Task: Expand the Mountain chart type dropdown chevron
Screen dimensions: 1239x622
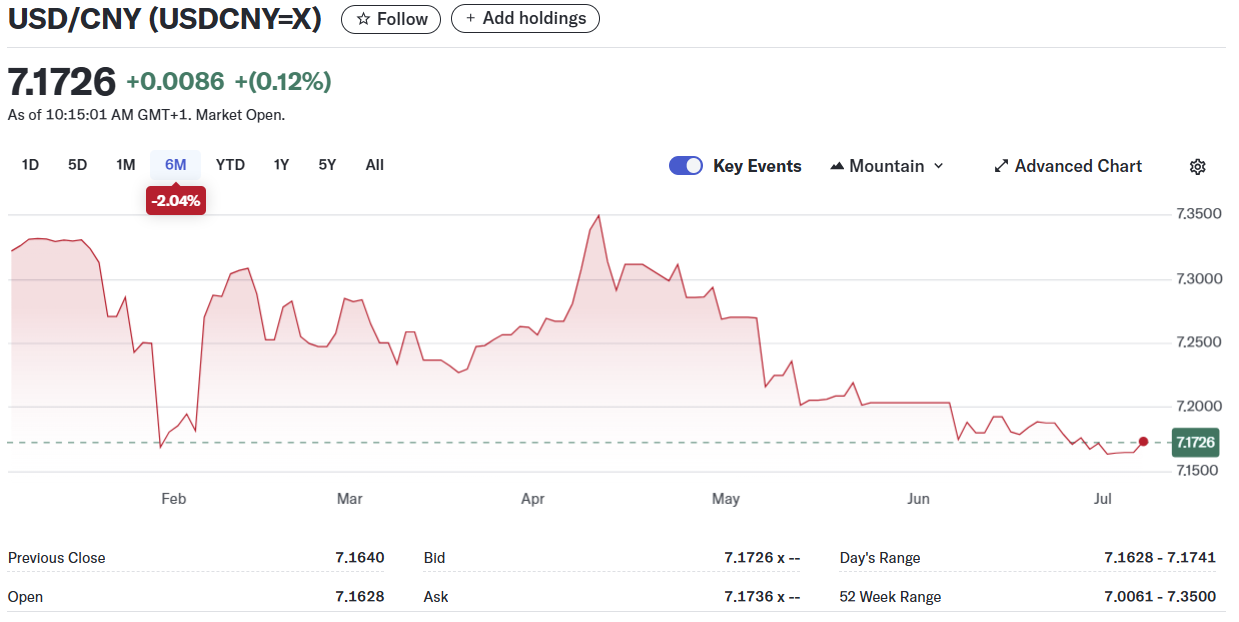Action: click(x=938, y=166)
